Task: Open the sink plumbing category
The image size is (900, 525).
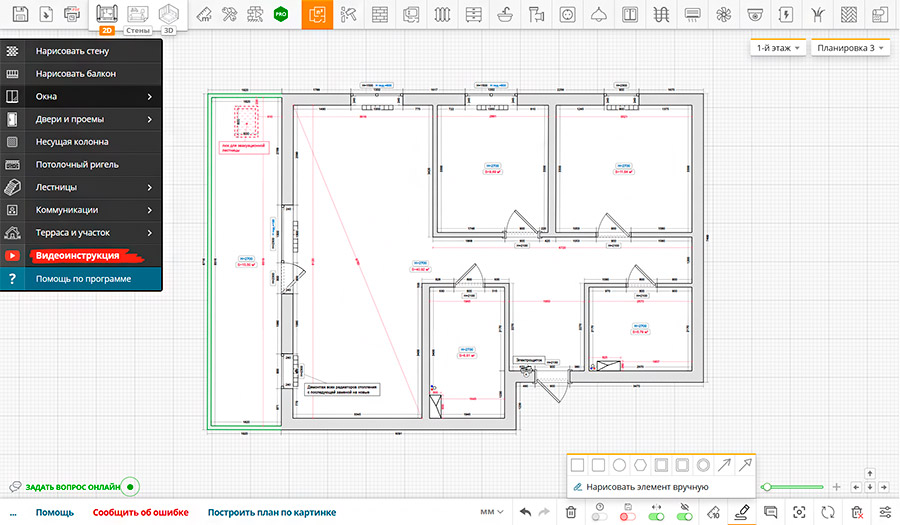Action: pos(505,14)
